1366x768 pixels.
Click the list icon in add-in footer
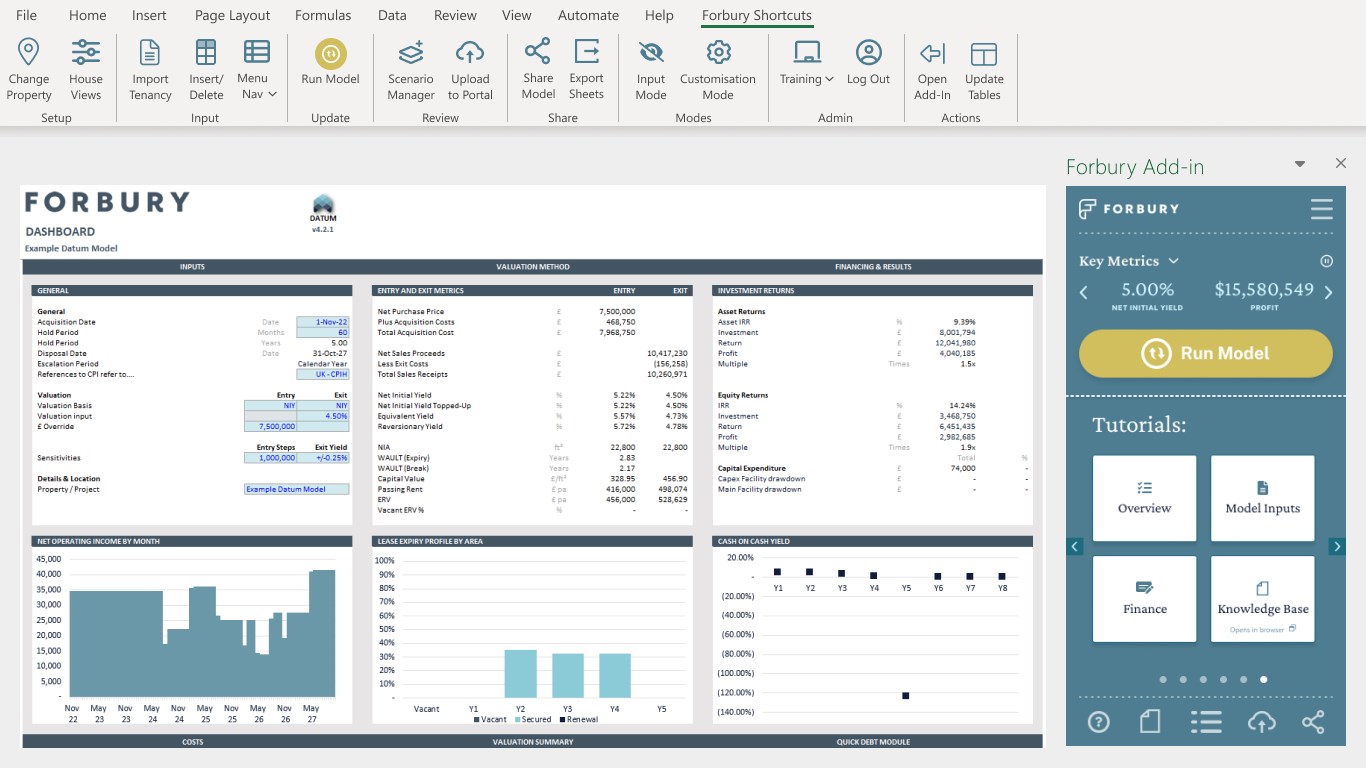(1206, 721)
